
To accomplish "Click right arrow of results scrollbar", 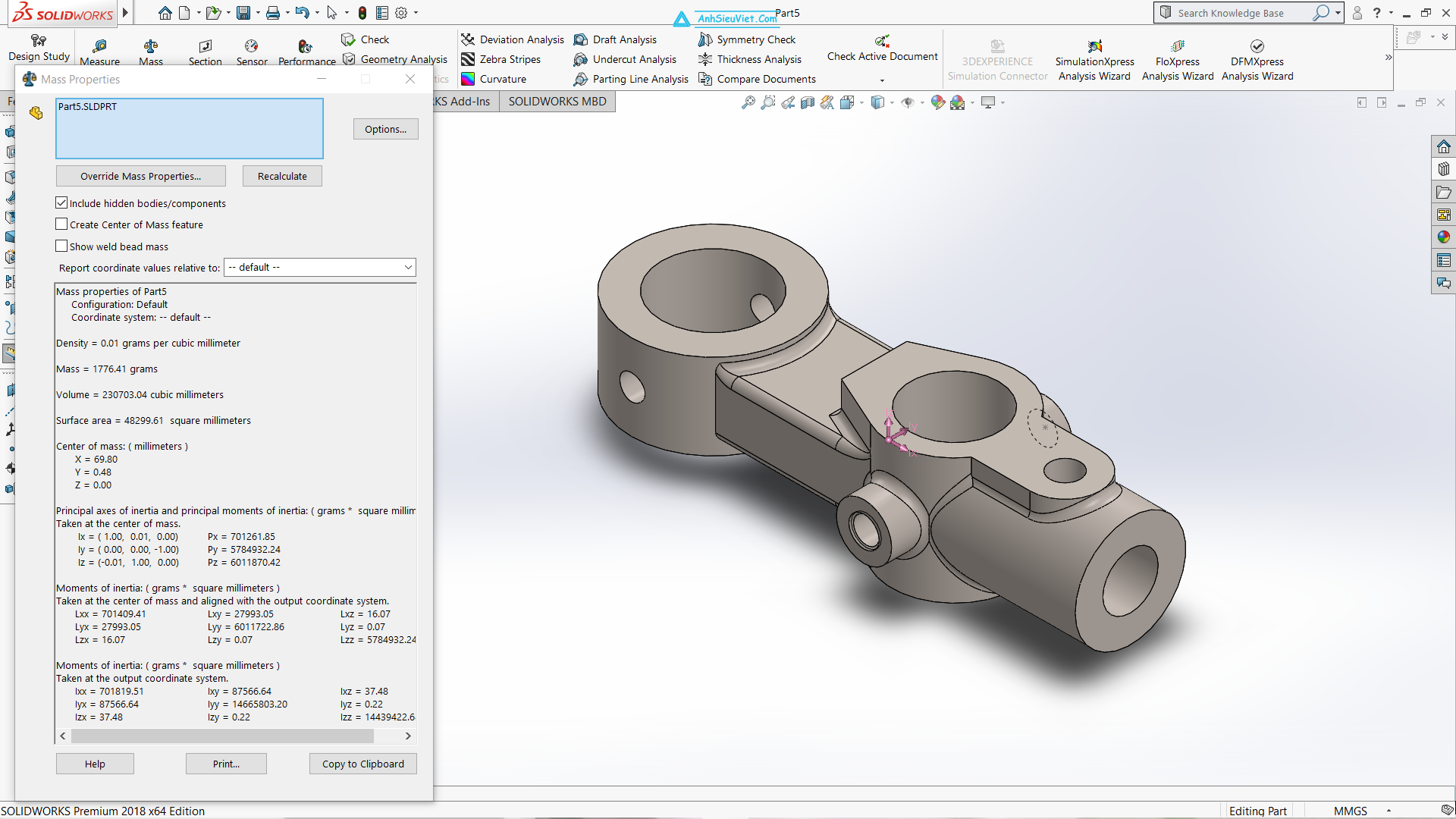I will [408, 736].
